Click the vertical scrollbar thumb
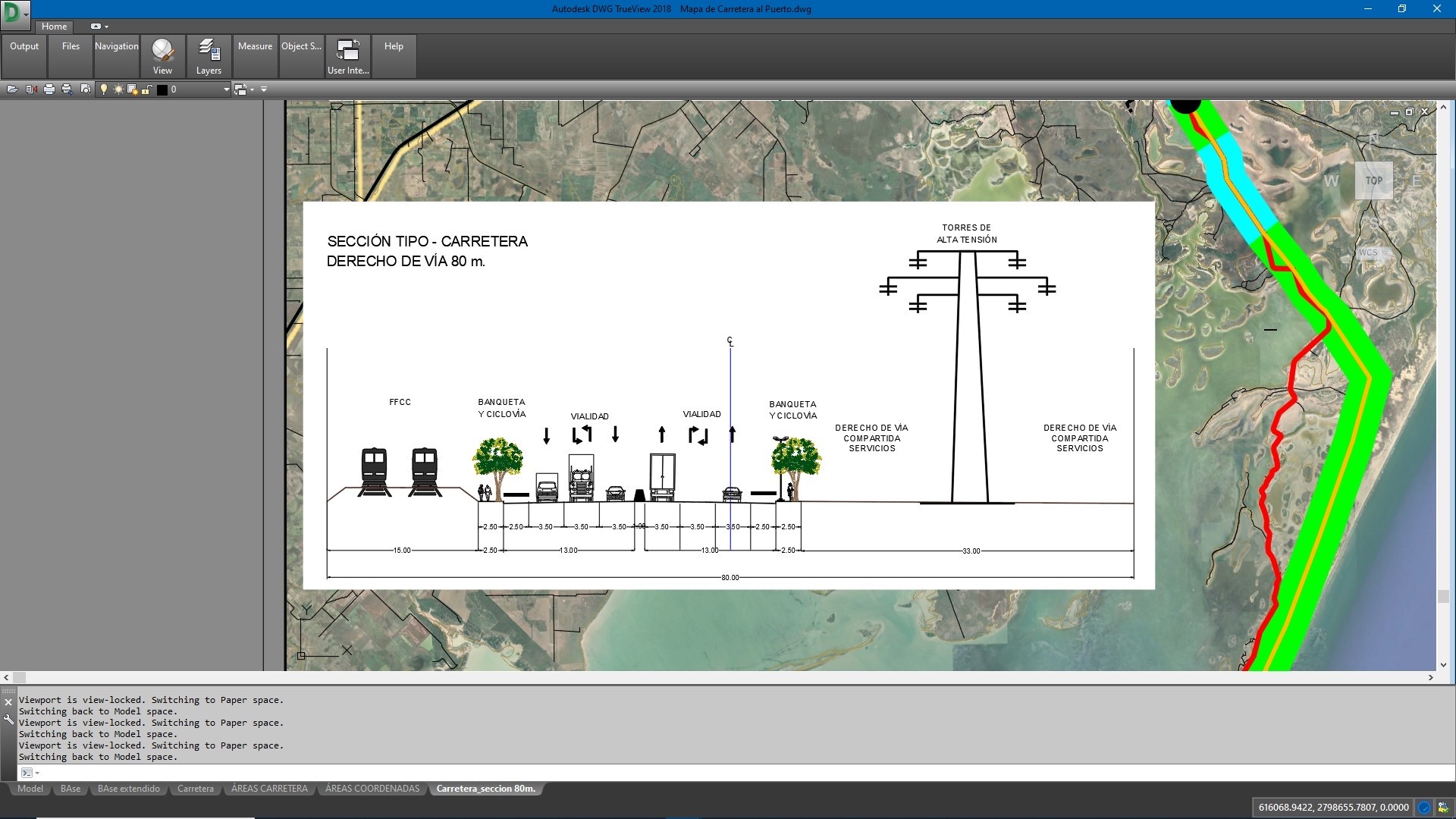 [x=1443, y=597]
